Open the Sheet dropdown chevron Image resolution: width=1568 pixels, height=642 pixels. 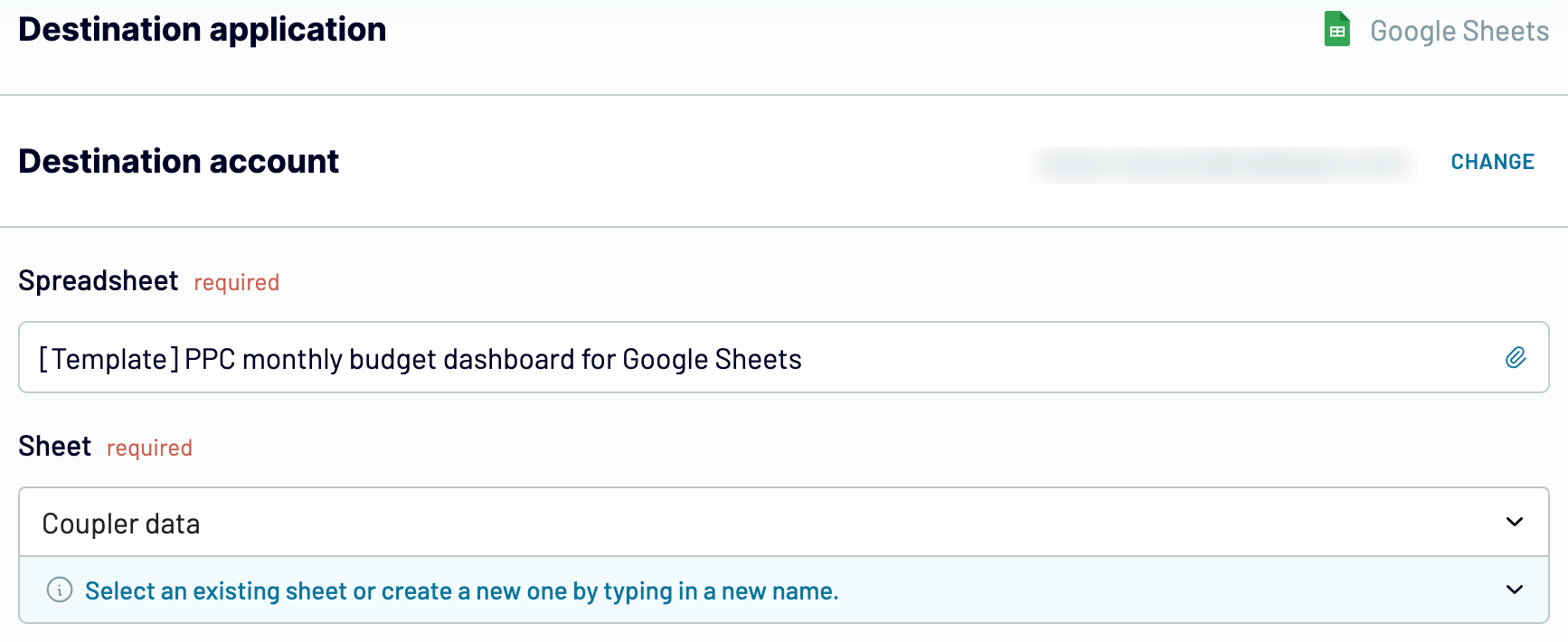click(1515, 522)
